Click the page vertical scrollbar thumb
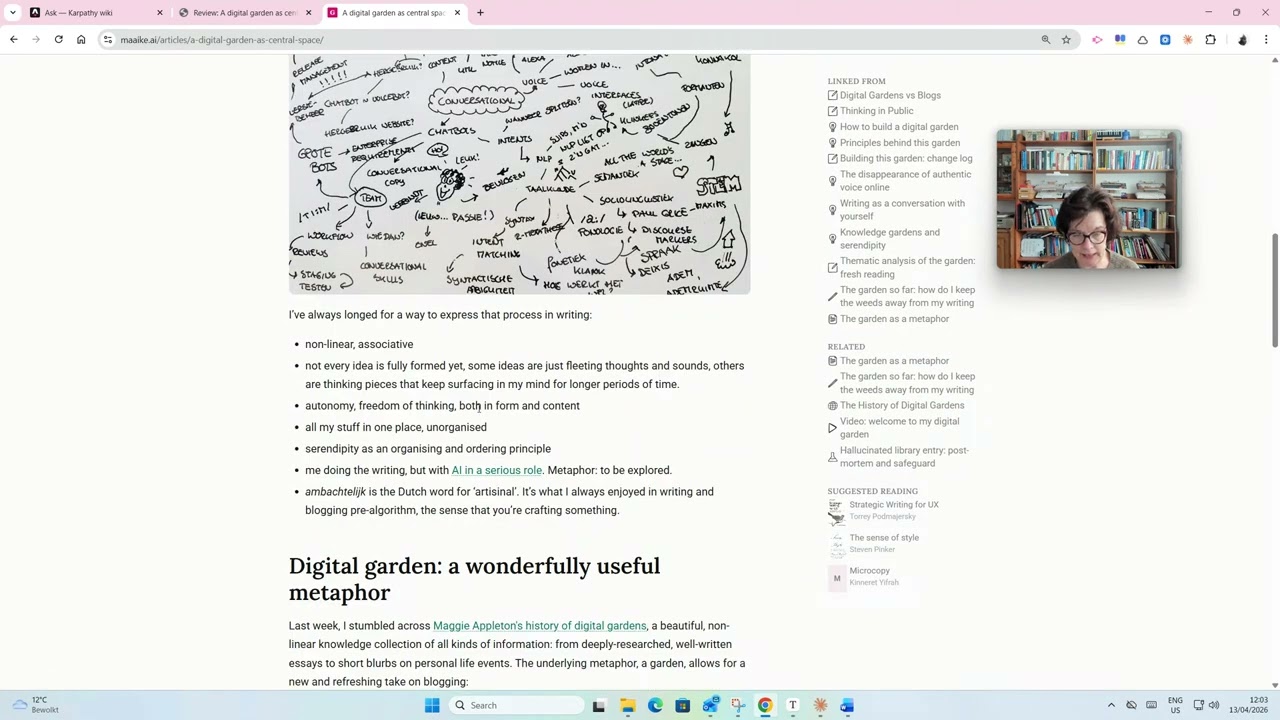 coord(1274,290)
